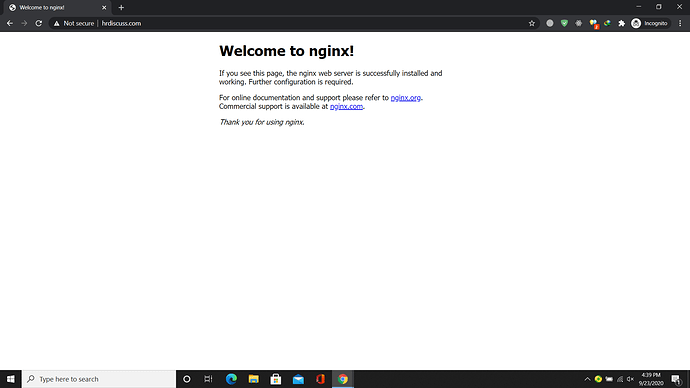This screenshot has width=690, height=388.
Task: Open the extension with red badge
Action: tap(594, 24)
